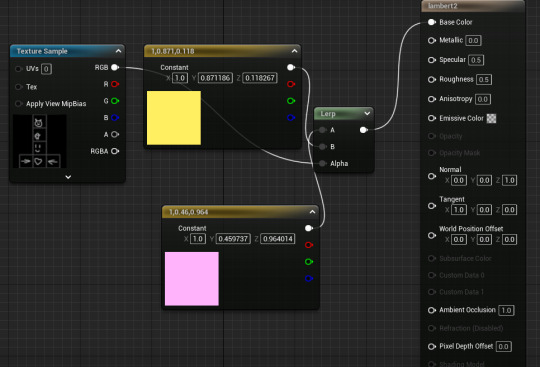Screen dimensions: 540x367
Task: Click the Emissive Color input pin
Action: click(x=432, y=118)
